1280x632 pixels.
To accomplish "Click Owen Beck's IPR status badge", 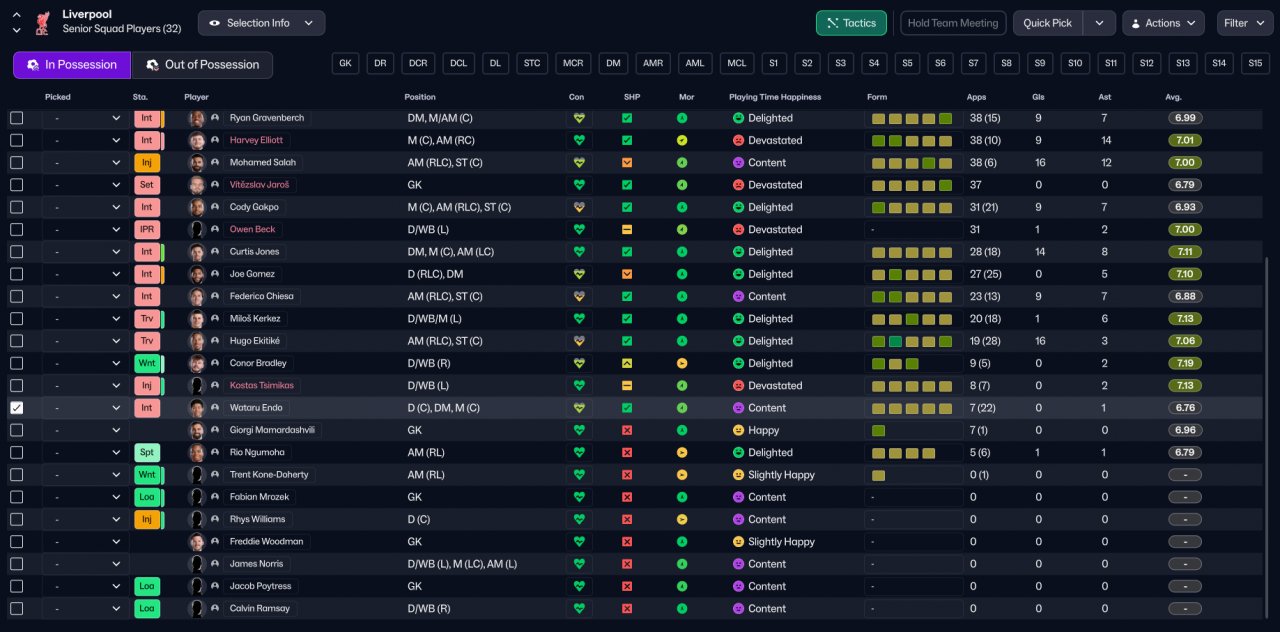I will click(146, 230).
